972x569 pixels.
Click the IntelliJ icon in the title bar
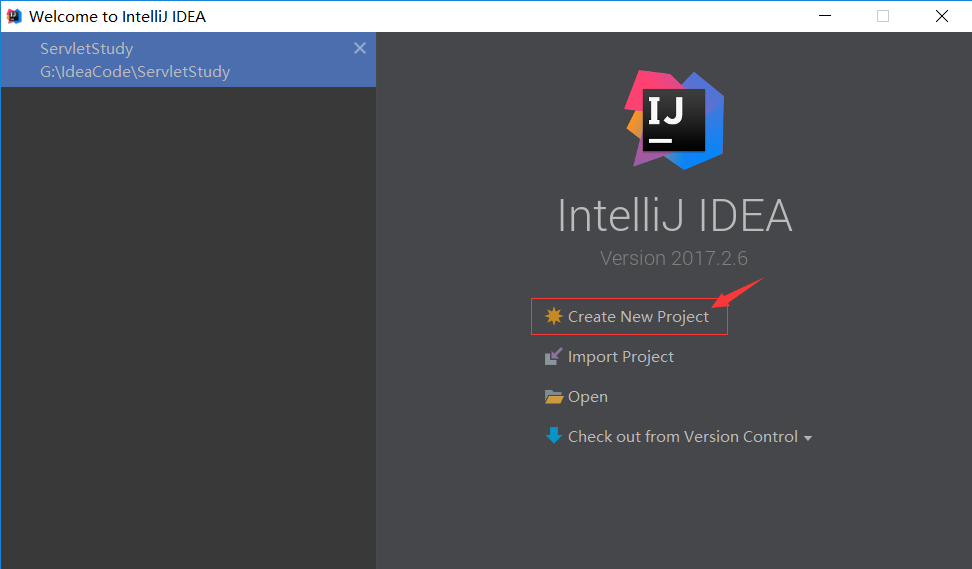(14, 16)
